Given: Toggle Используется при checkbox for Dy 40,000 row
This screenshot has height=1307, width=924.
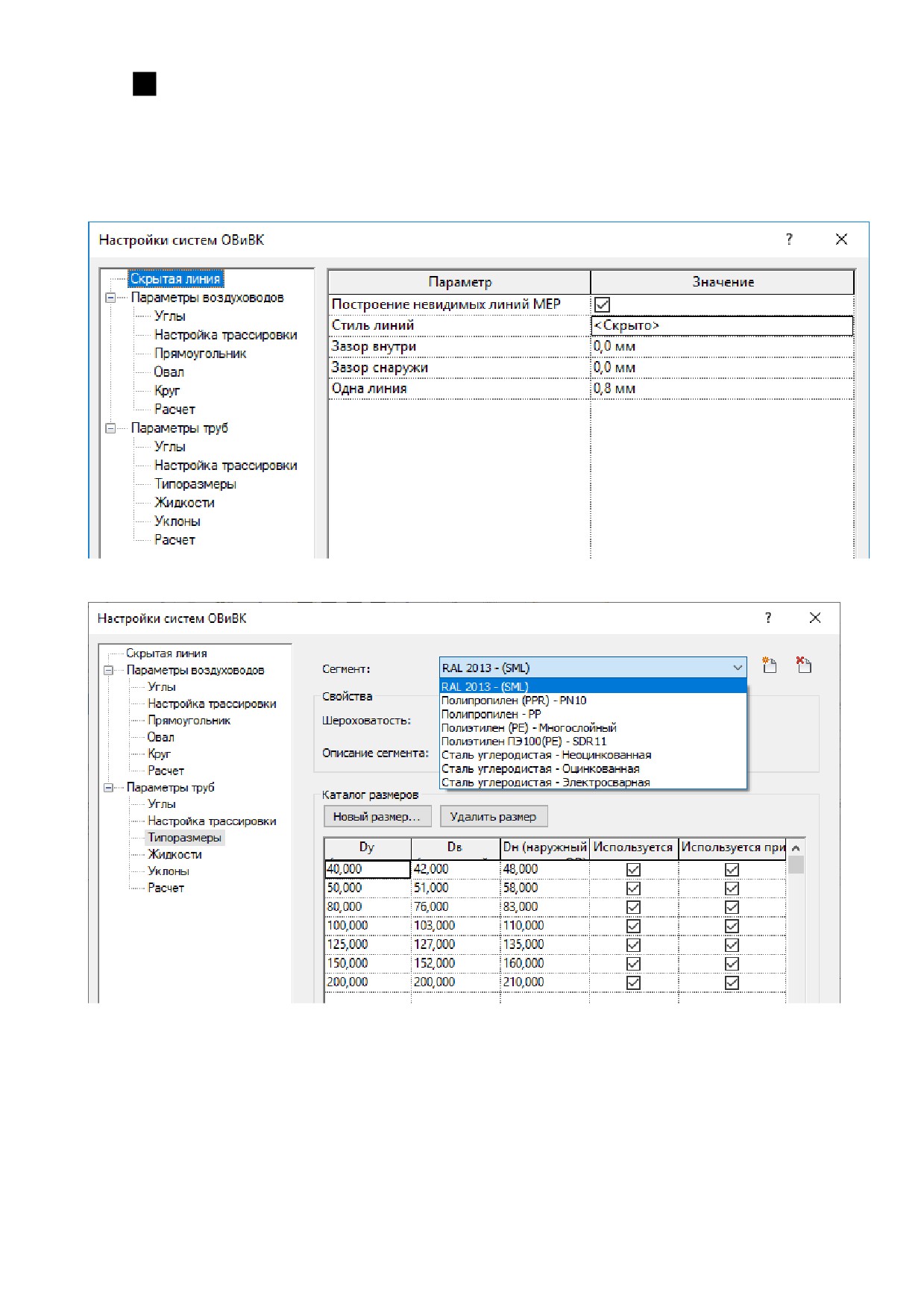Looking at the screenshot, I should pos(732,869).
